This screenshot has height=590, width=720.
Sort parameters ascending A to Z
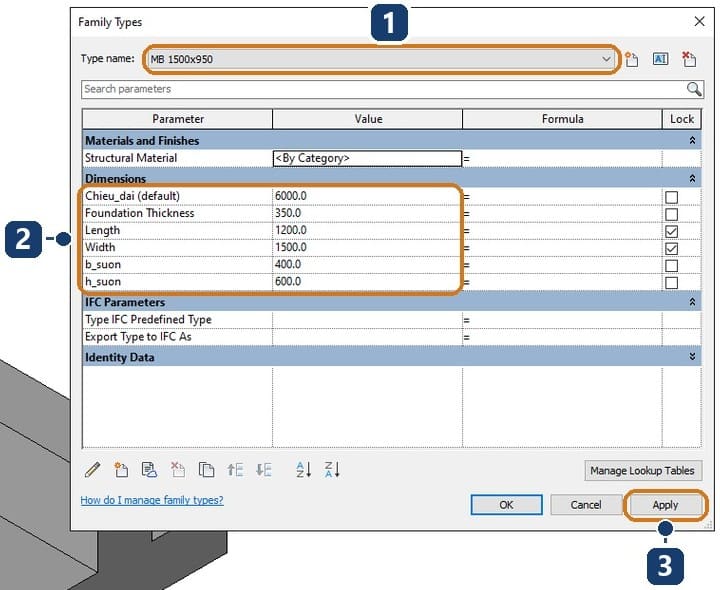[304, 470]
